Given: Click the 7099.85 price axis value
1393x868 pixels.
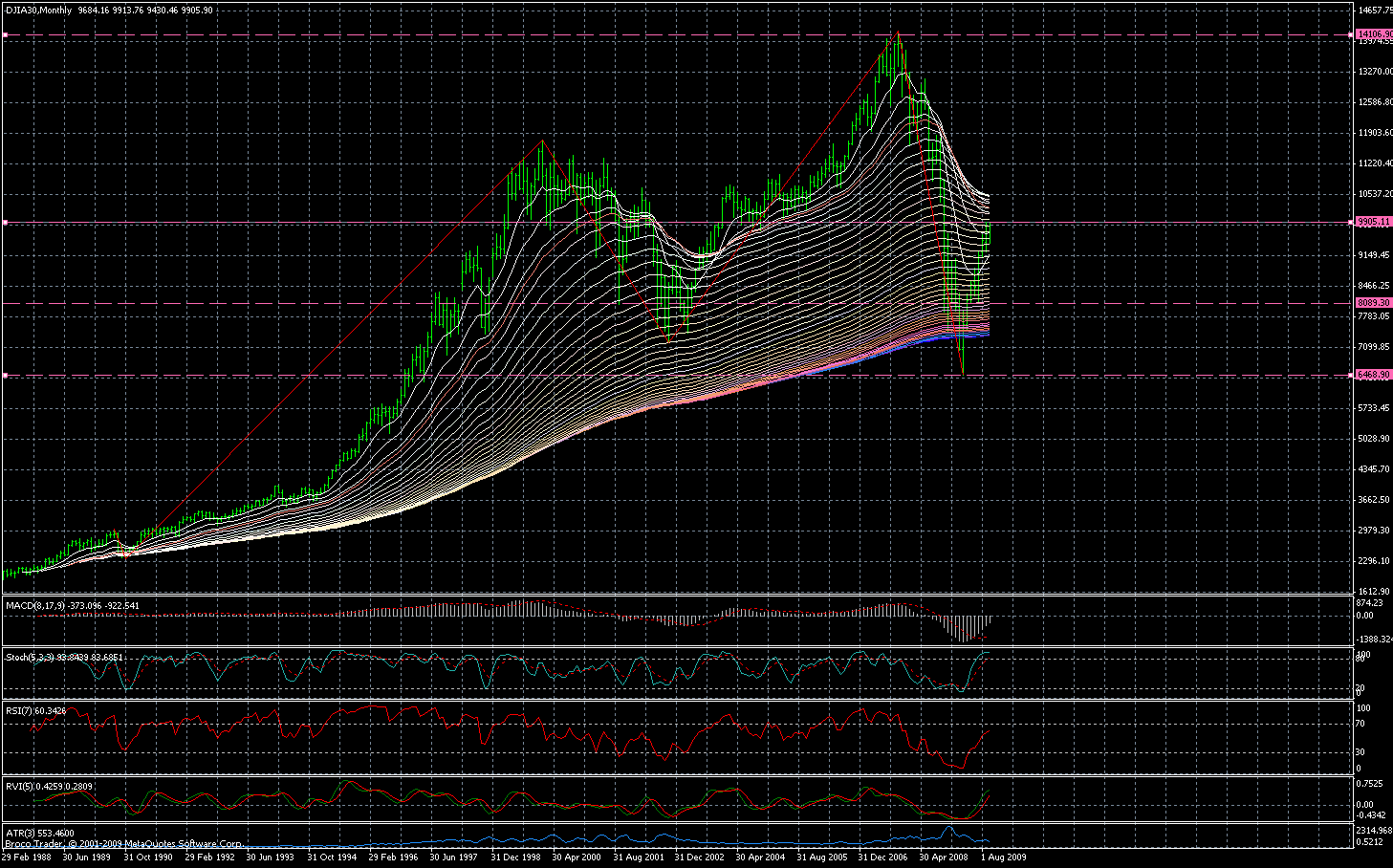Looking at the screenshot, I should click(1374, 347).
